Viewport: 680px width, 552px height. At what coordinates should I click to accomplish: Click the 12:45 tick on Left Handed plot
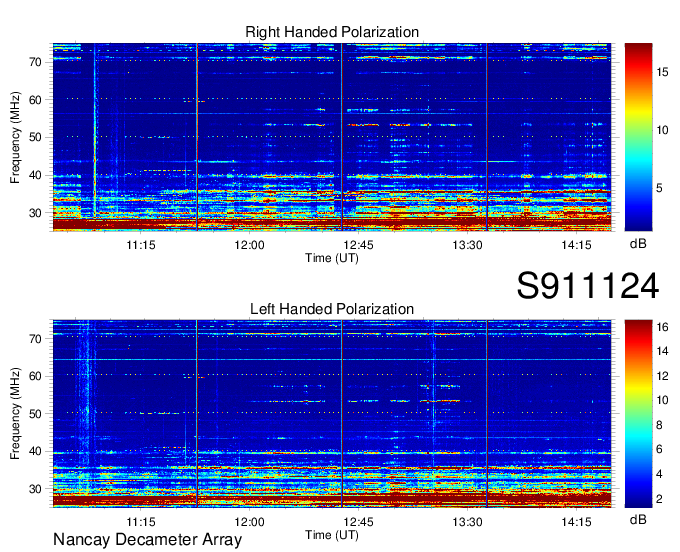tap(358, 522)
